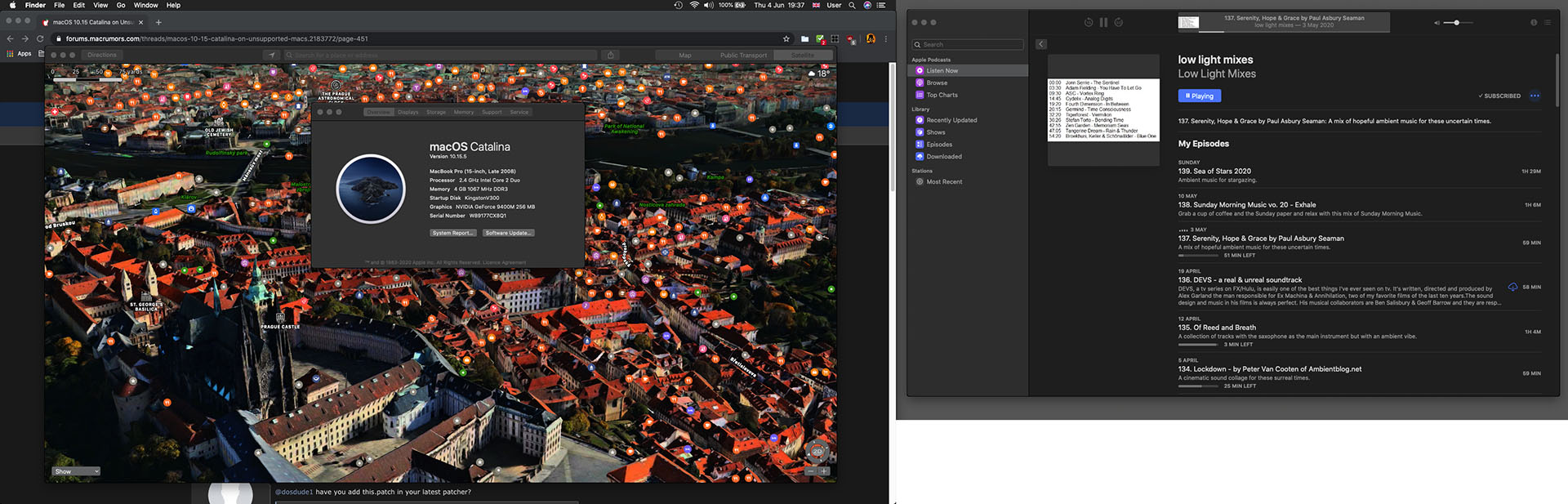This screenshot has height=504, width=1568.
Task: Switch to Storage tab in About This Mac
Action: coord(436,112)
